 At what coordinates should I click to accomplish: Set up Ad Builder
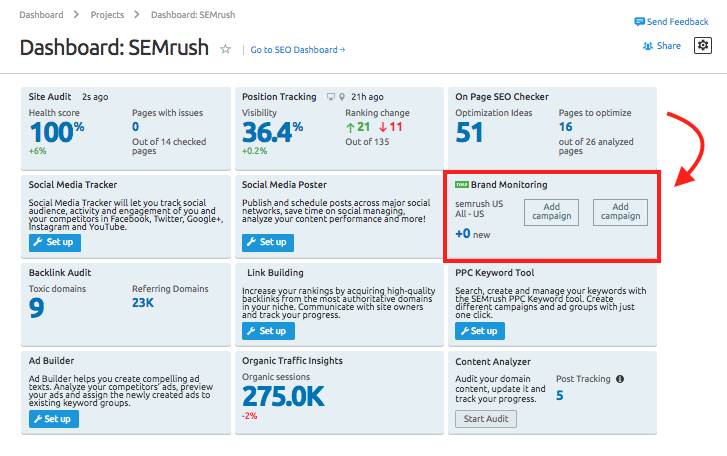[x=54, y=419]
